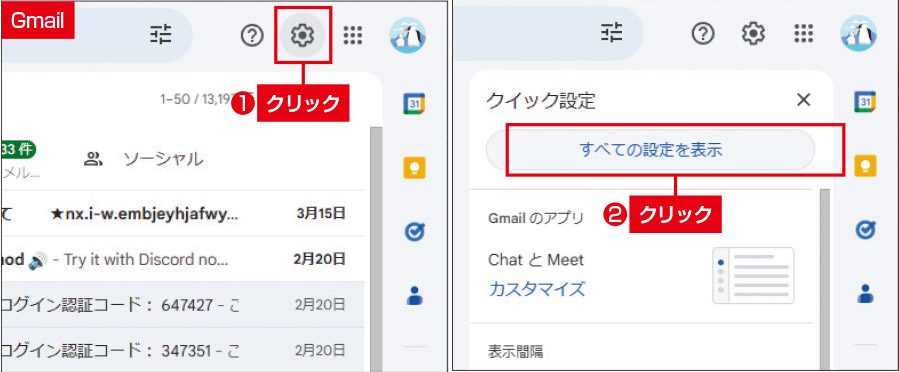Open penguin account avatar in right panel

pyautogui.click(x=858, y=34)
